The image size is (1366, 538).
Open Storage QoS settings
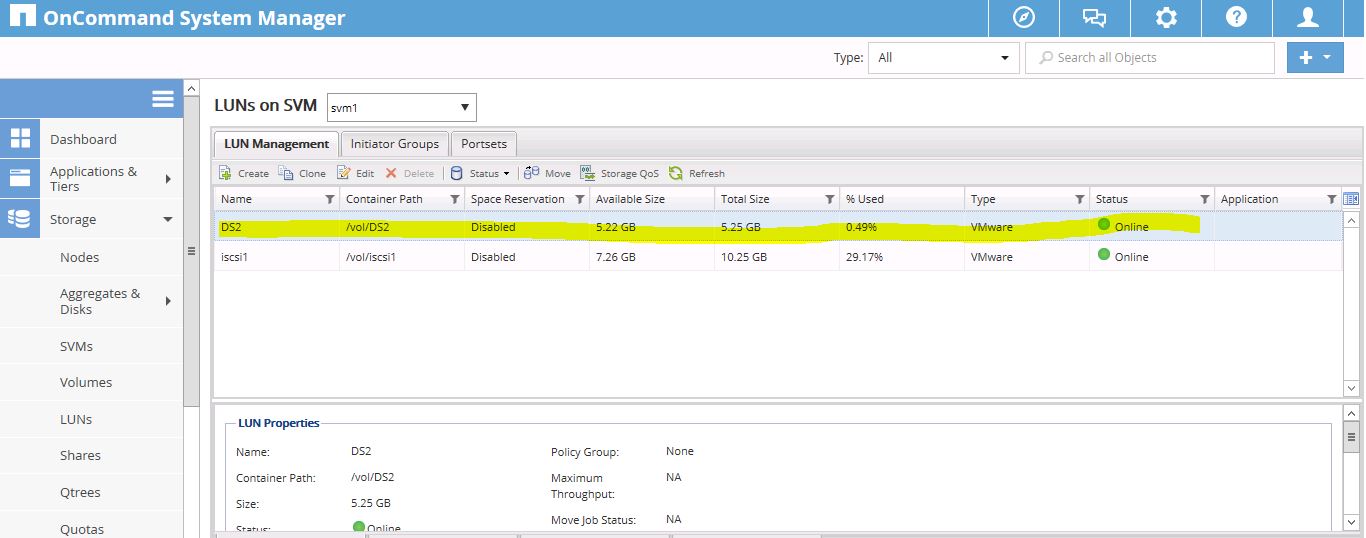pos(620,173)
